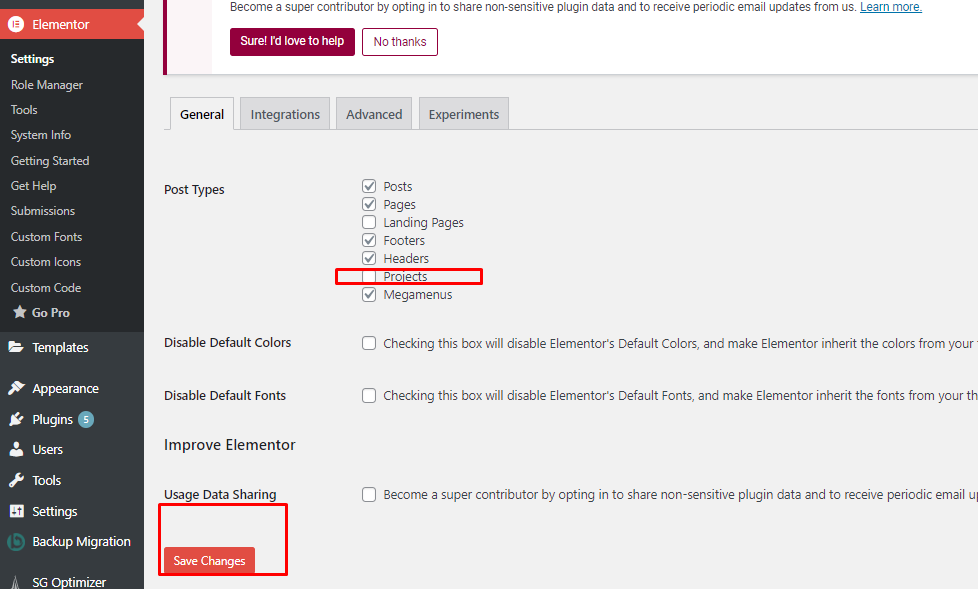
Task: Click the Plugins update count badge
Action: coord(86,419)
